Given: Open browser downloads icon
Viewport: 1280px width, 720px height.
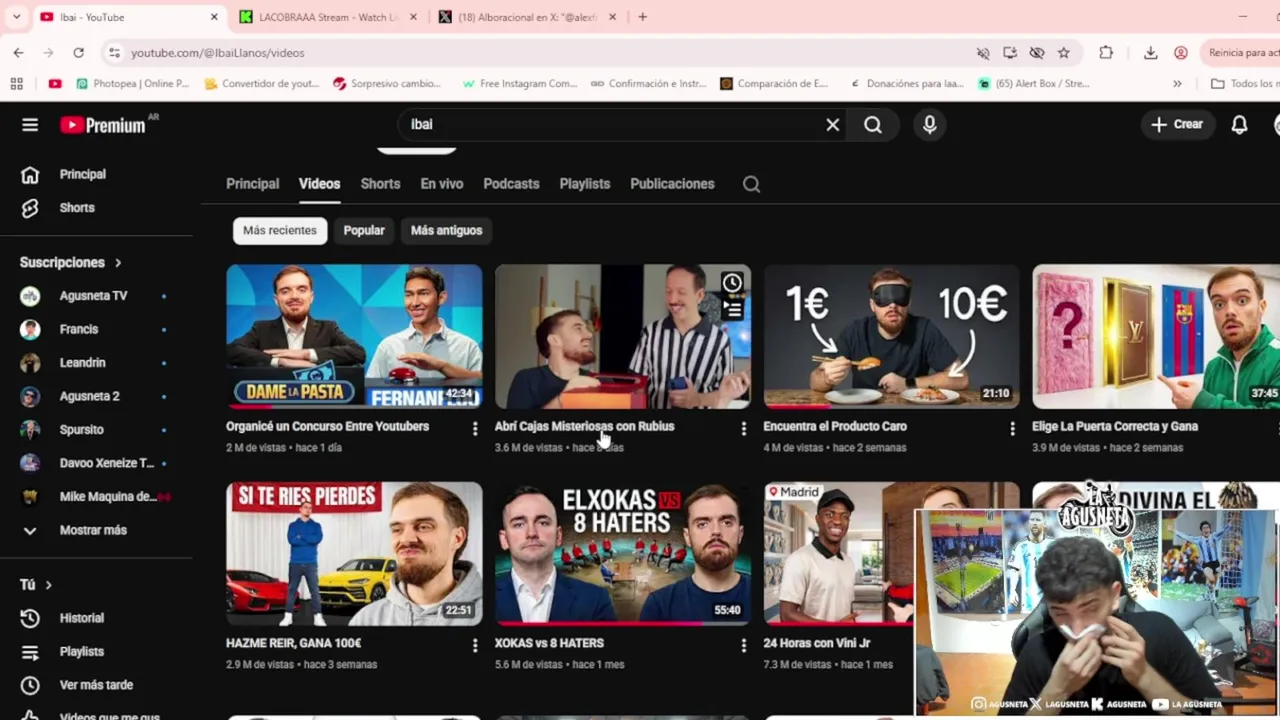Looking at the screenshot, I should tap(1151, 52).
